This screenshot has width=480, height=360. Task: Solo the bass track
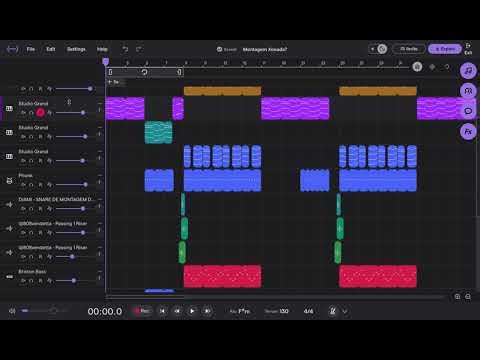click(31, 281)
